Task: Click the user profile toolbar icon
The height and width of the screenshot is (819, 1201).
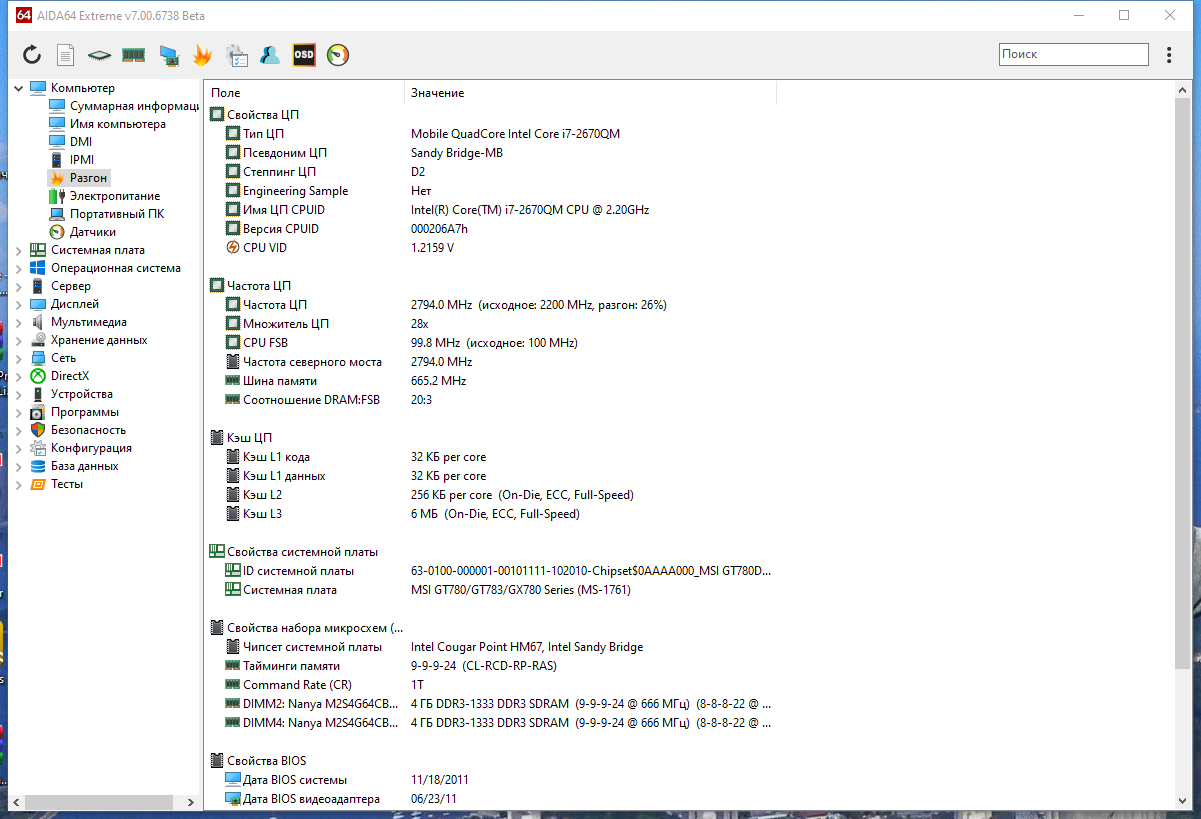Action: point(270,55)
